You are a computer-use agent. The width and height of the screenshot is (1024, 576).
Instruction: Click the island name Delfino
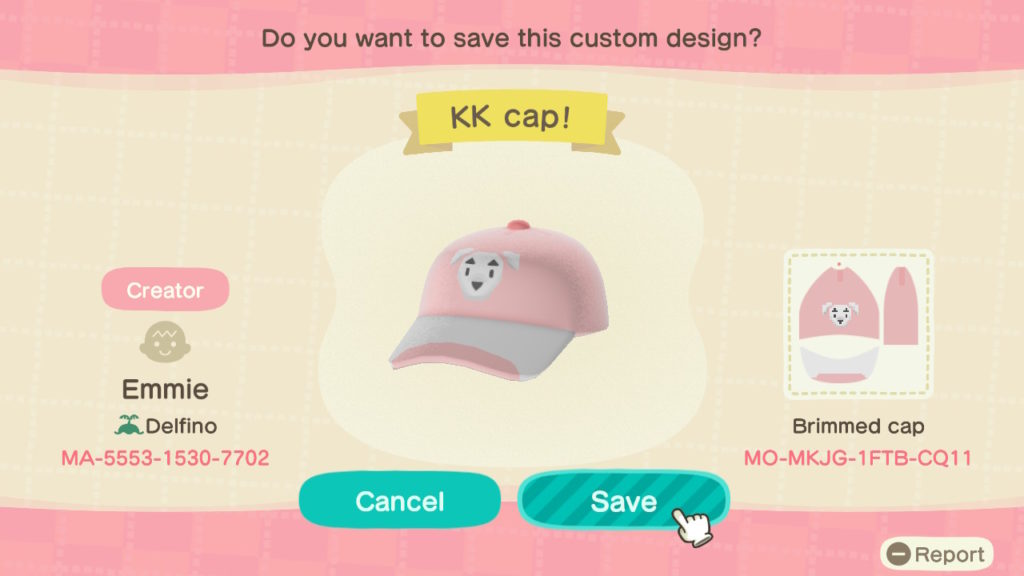click(x=181, y=426)
